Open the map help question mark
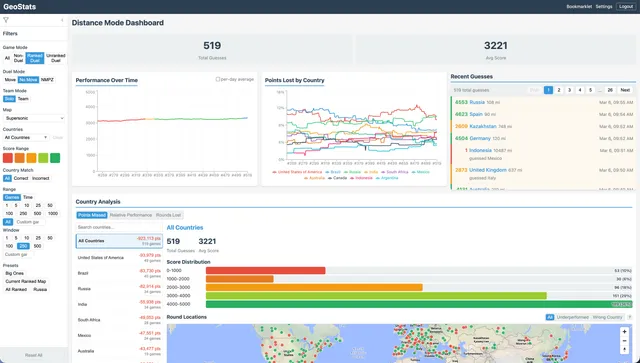 click(629, 317)
